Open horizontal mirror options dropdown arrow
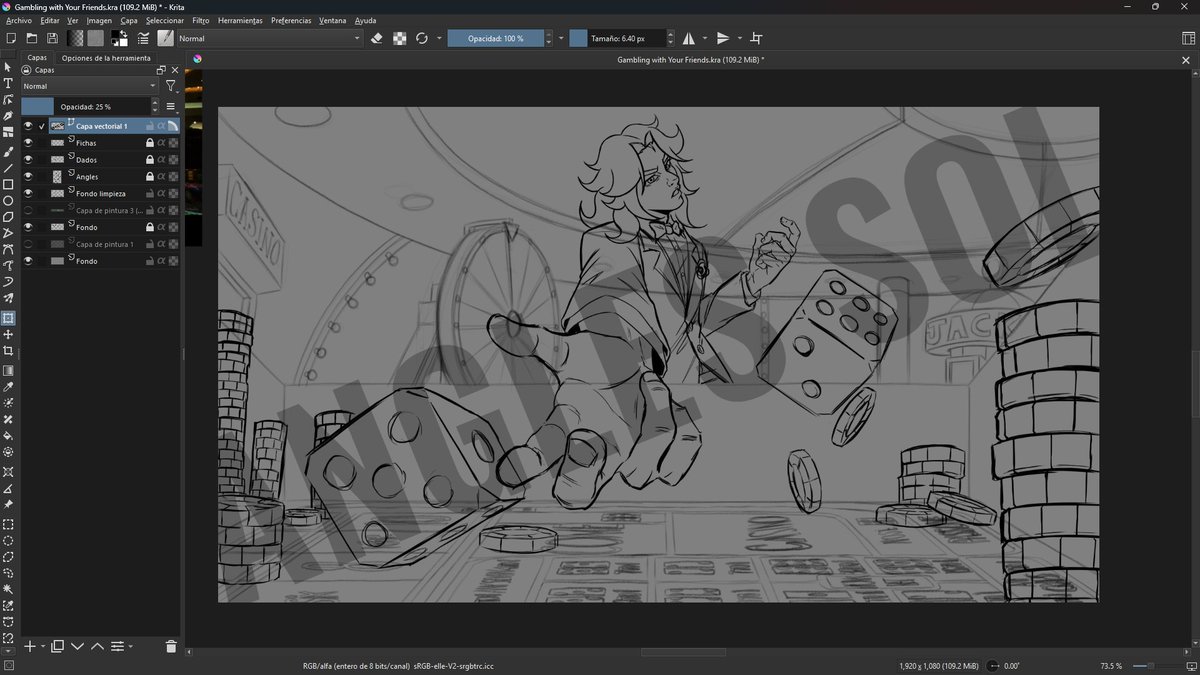This screenshot has height=675, width=1200. point(705,38)
